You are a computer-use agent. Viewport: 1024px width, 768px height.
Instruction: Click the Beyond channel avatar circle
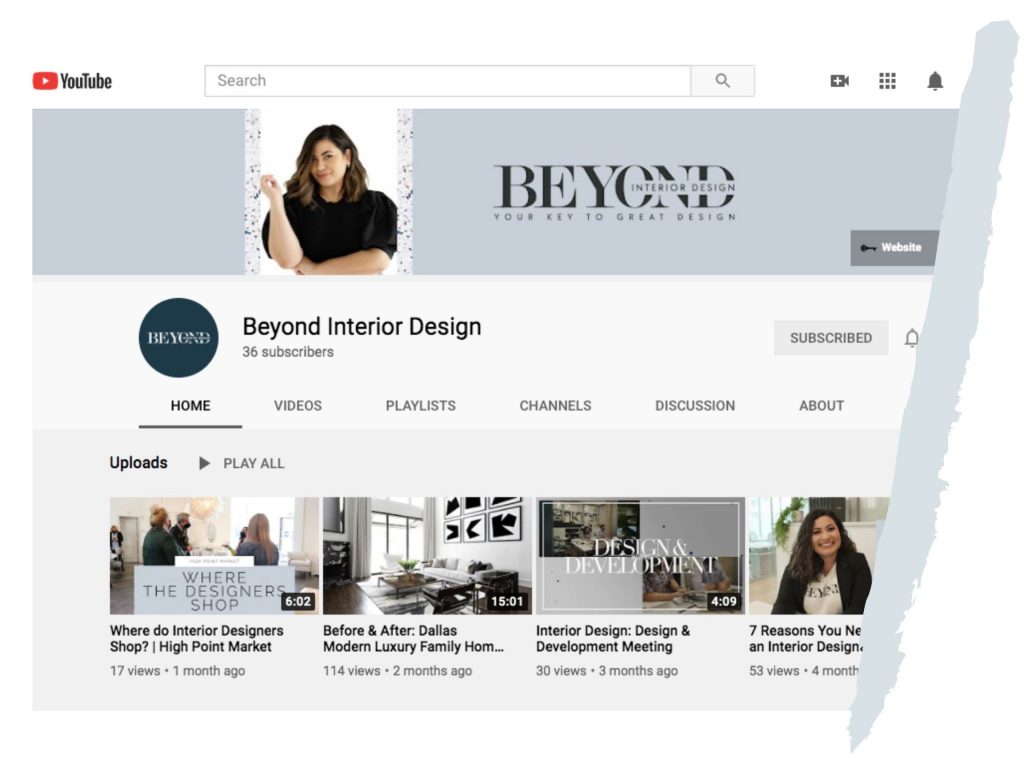(x=178, y=338)
